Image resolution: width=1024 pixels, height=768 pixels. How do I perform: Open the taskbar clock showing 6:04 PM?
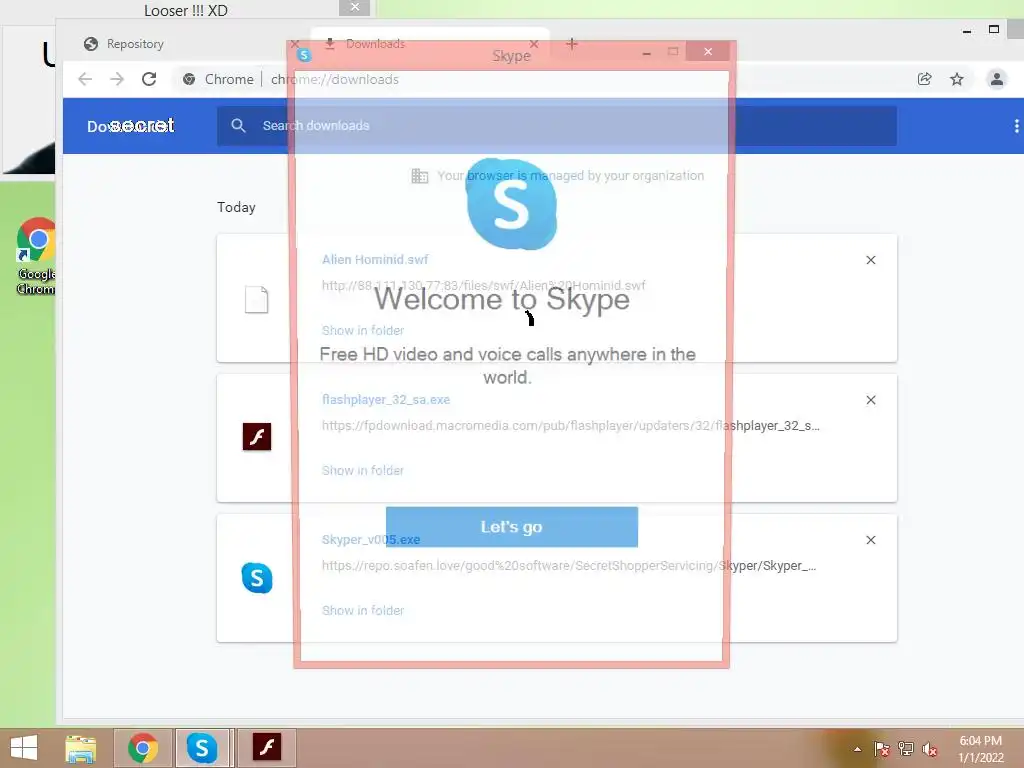click(981, 749)
